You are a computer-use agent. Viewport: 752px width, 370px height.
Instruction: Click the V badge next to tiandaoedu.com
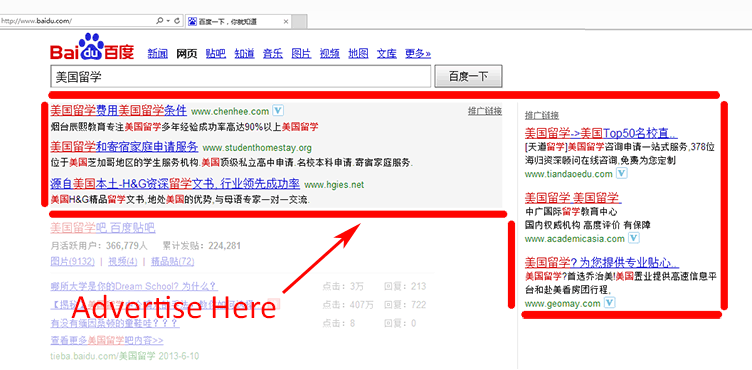(622, 173)
